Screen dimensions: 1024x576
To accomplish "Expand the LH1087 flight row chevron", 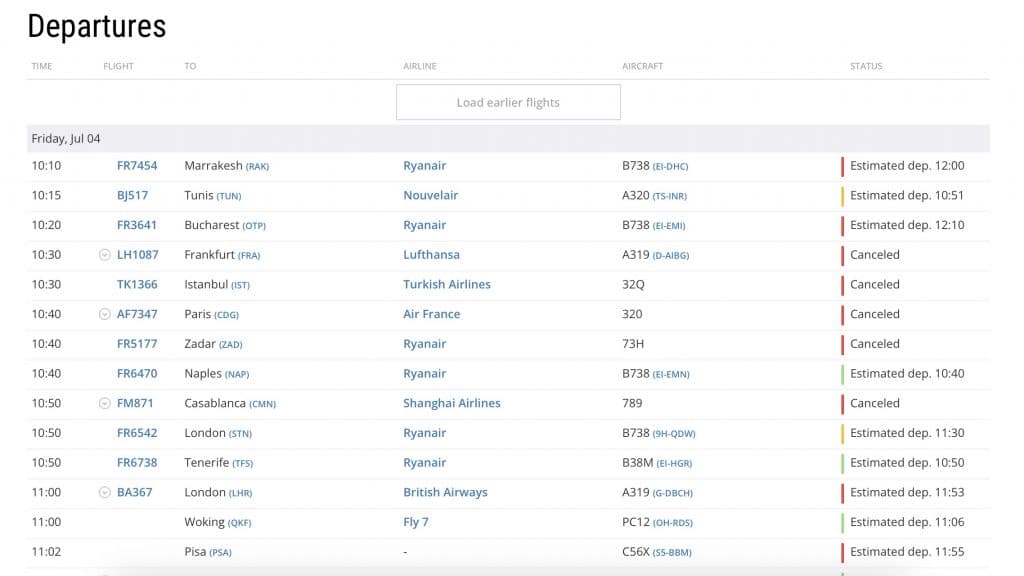I will tap(104, 255).
